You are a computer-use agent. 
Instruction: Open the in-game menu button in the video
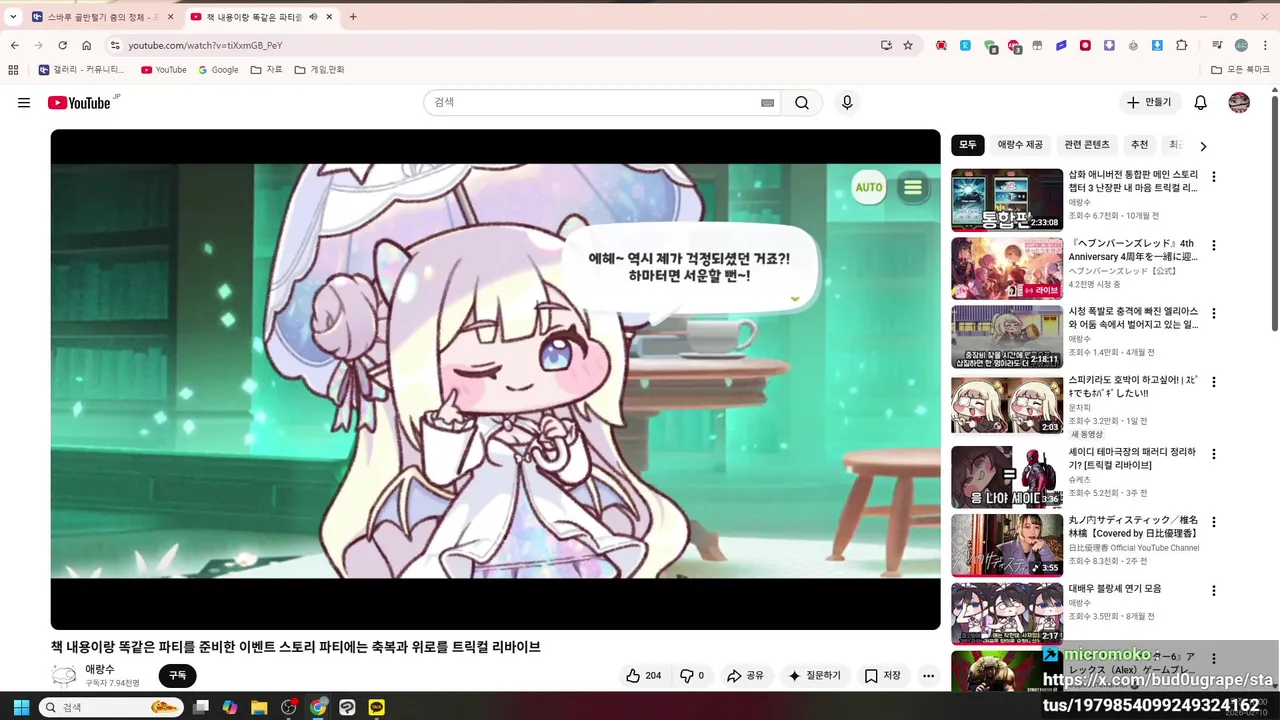(913, 187)
